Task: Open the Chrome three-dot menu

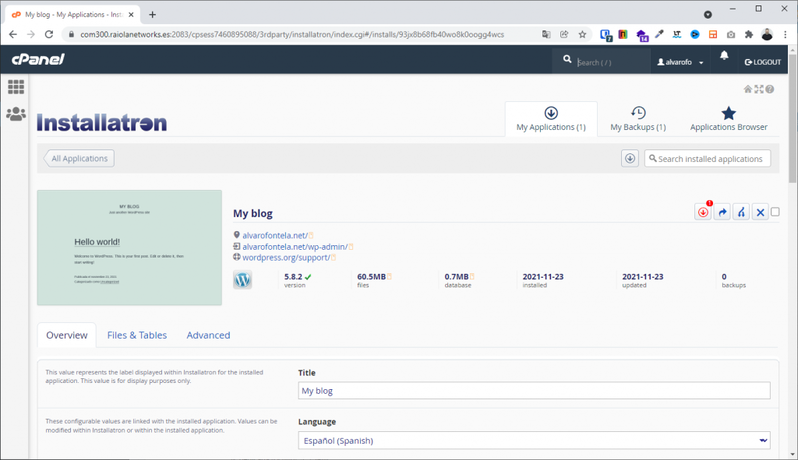Action: [785, 35]
